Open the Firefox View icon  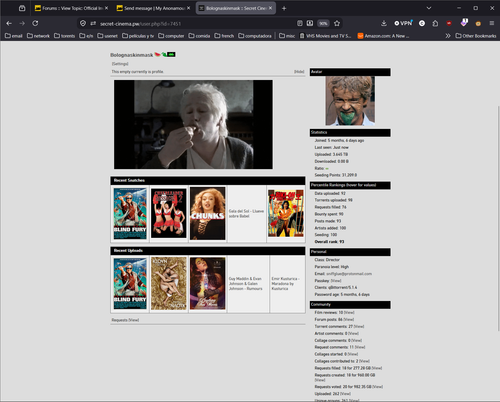[22, 8]
